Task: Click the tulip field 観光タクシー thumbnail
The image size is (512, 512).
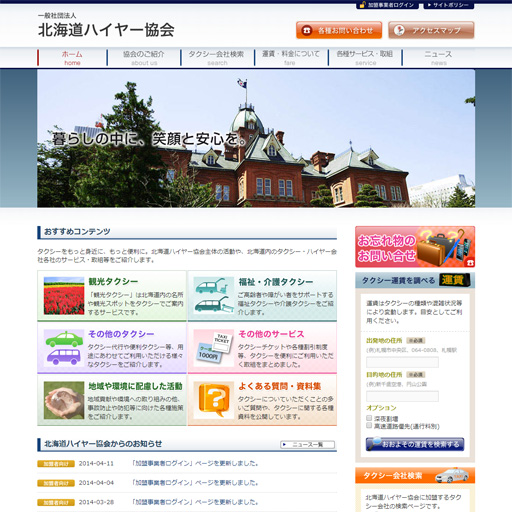Action: point(64,296)
